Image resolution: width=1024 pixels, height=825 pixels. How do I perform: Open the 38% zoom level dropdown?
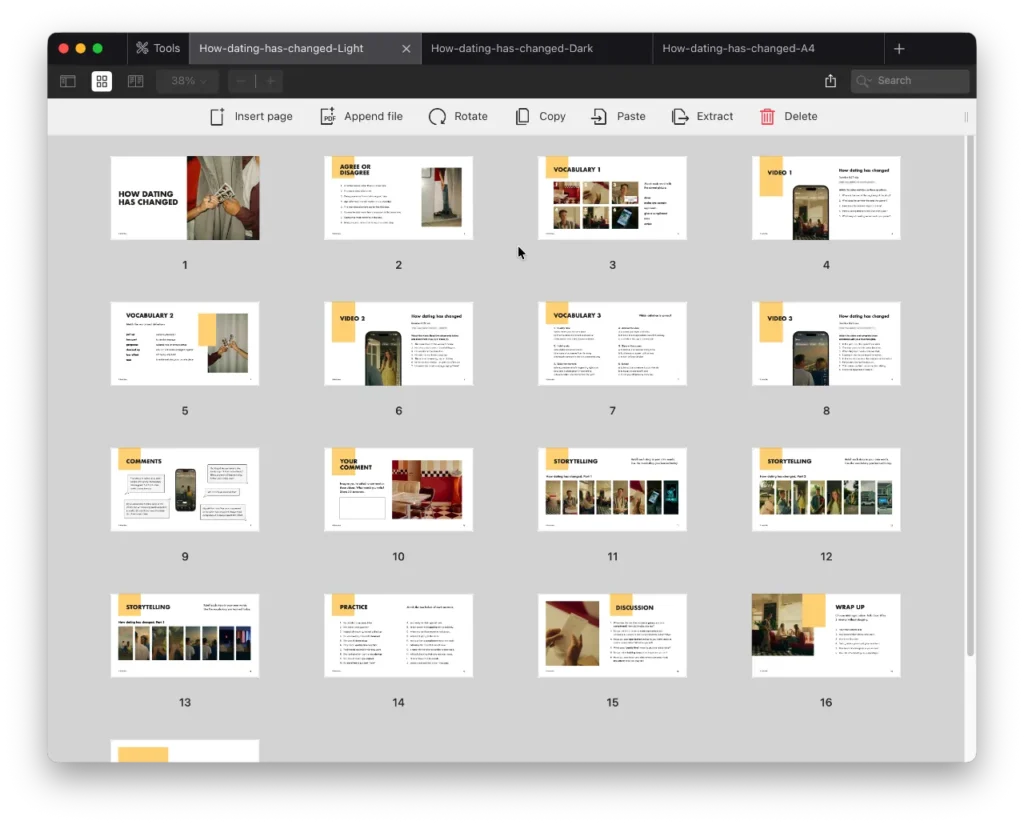(188, 81)
